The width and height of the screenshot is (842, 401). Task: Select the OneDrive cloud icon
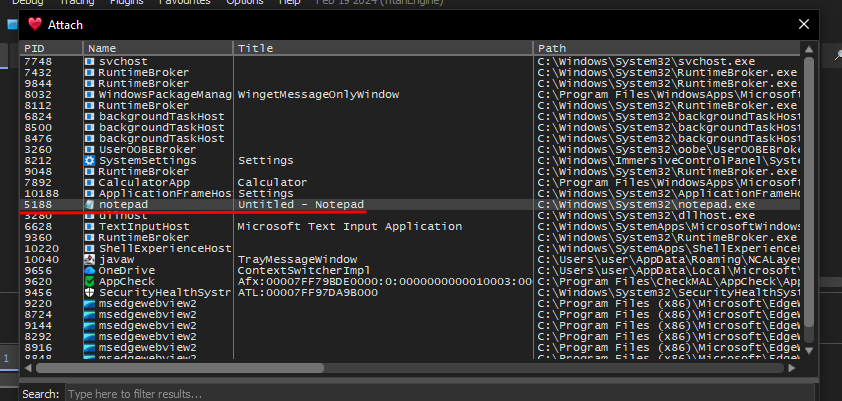[x=90, y=271]
